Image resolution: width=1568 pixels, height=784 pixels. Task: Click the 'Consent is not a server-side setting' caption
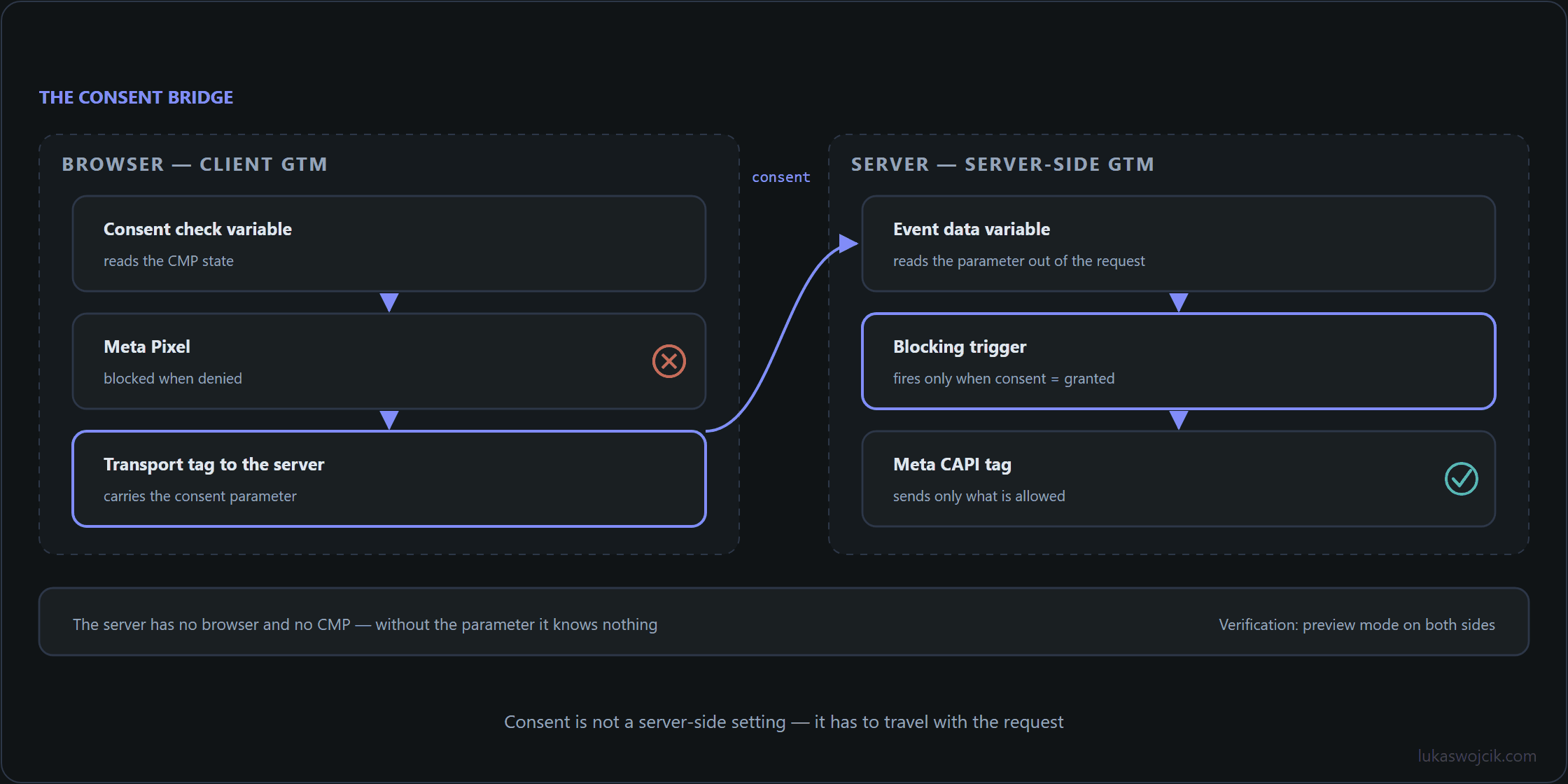click(784, 722)
